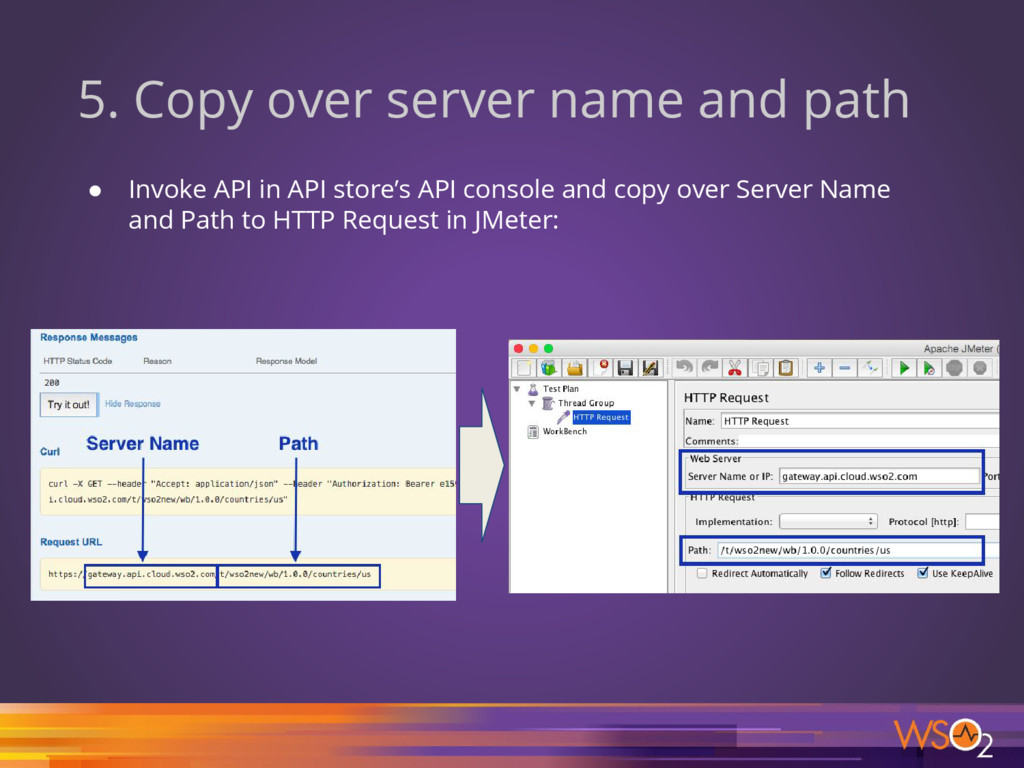Click the Toggle enable/disable icon in toolbar

(870, 368)
